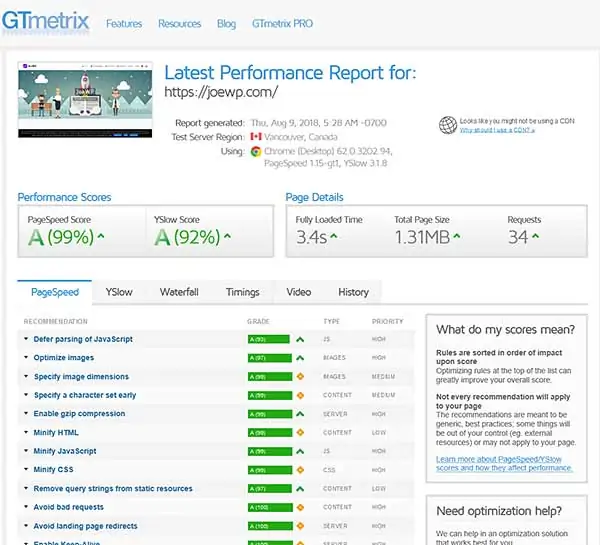Open the History tab
This screenshot has width=600, height=545.
pos(354,292)
